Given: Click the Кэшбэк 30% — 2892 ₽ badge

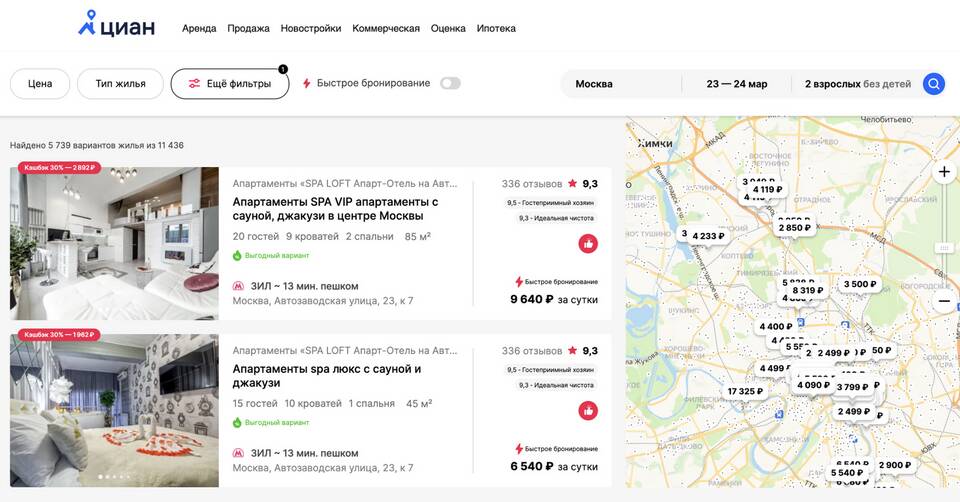Looking at the screenshot, I should tap(59, 168).
